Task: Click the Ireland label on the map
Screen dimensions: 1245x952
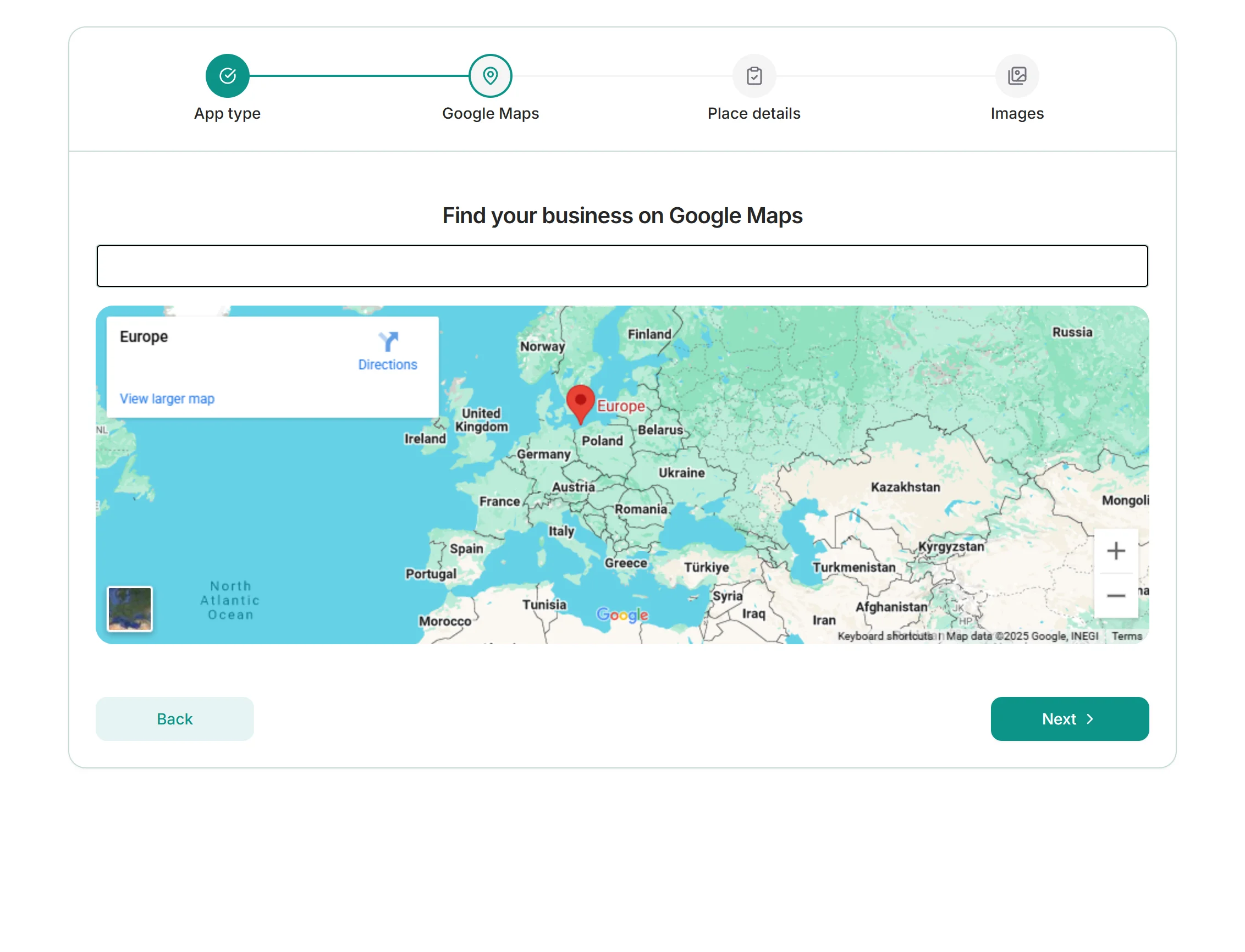Action: [425, 439]
